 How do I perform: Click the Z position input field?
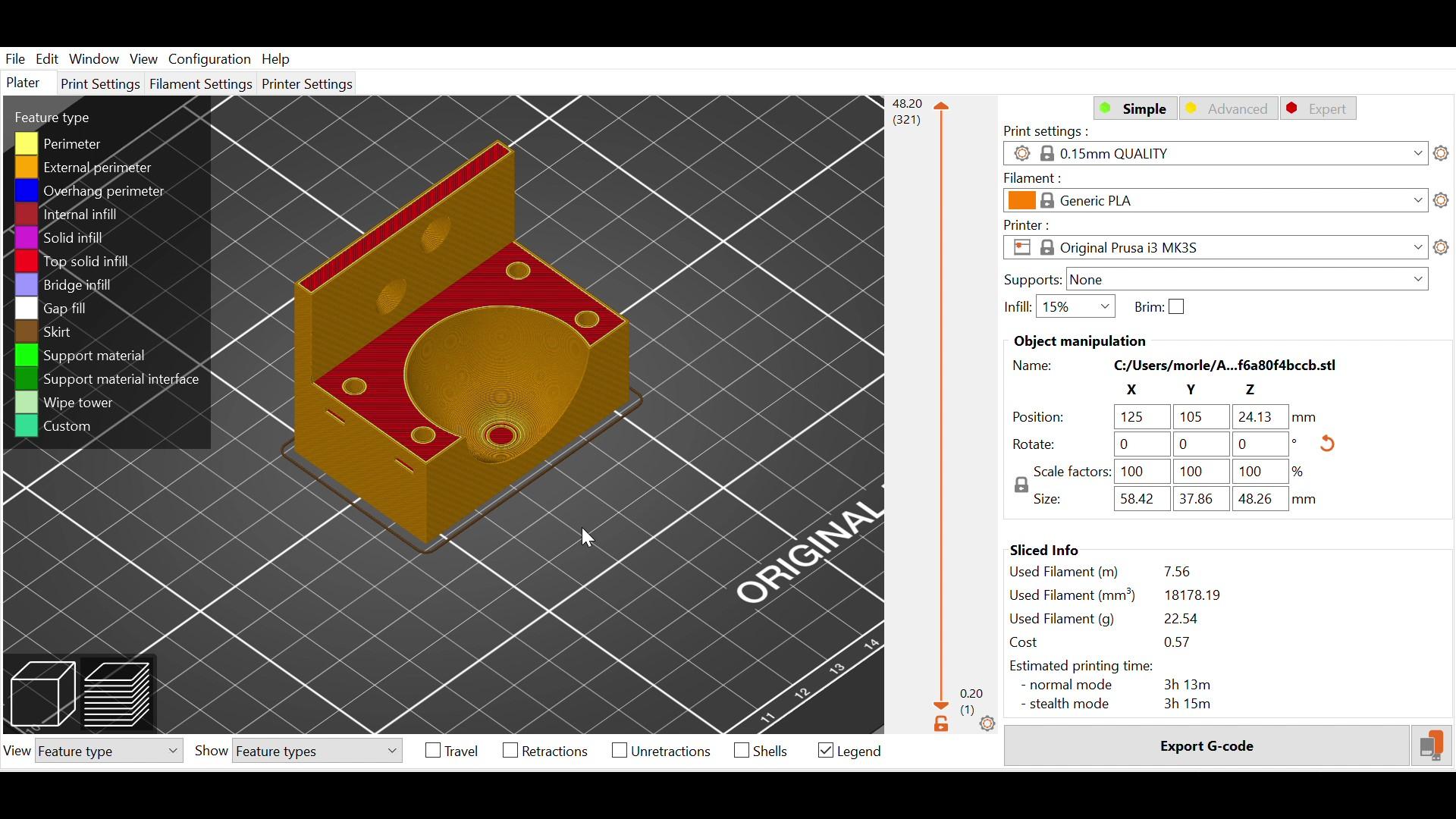[x=1260, y=417]
